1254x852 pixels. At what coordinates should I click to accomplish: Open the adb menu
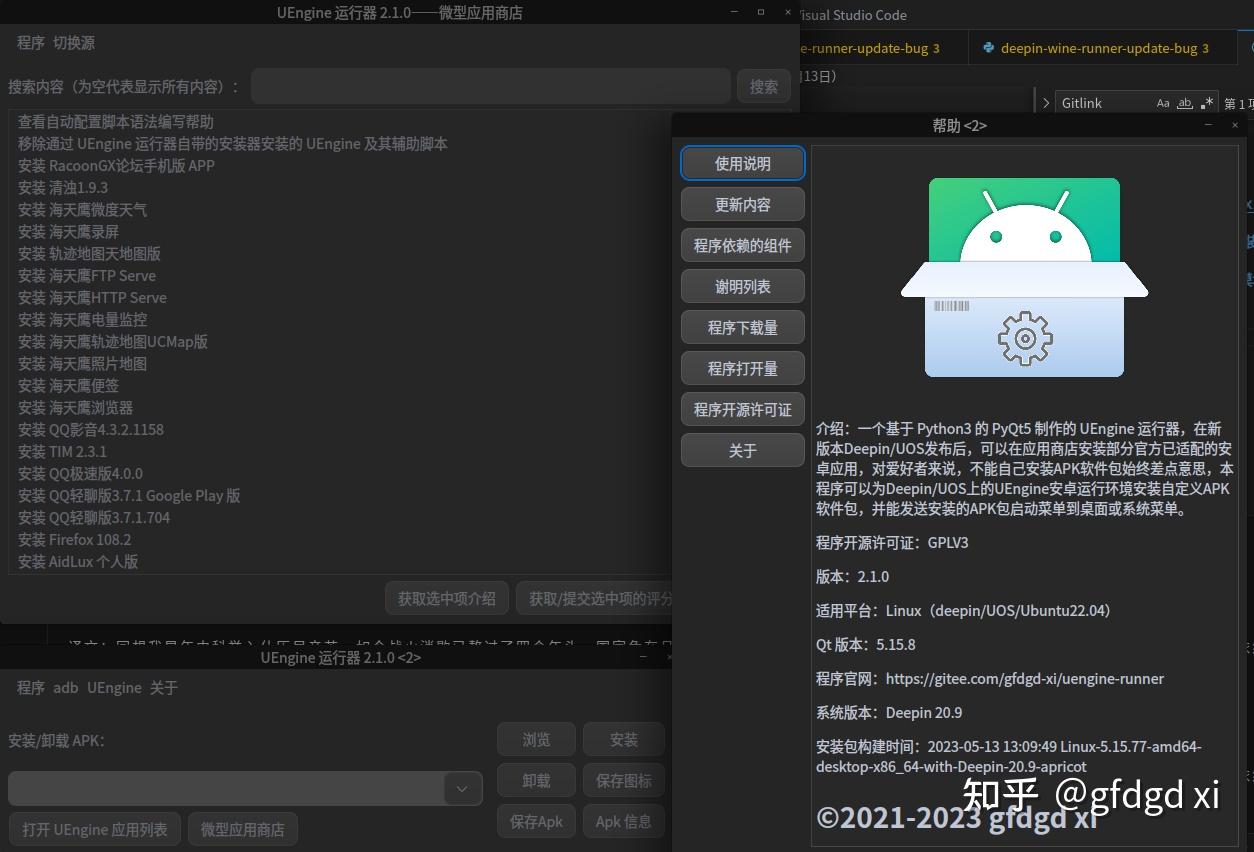(x=65, y=687)
